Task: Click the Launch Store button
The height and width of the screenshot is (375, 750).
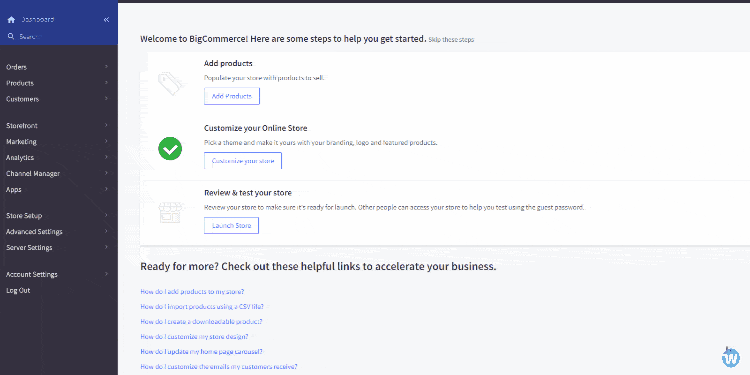Action: [232, 225]
